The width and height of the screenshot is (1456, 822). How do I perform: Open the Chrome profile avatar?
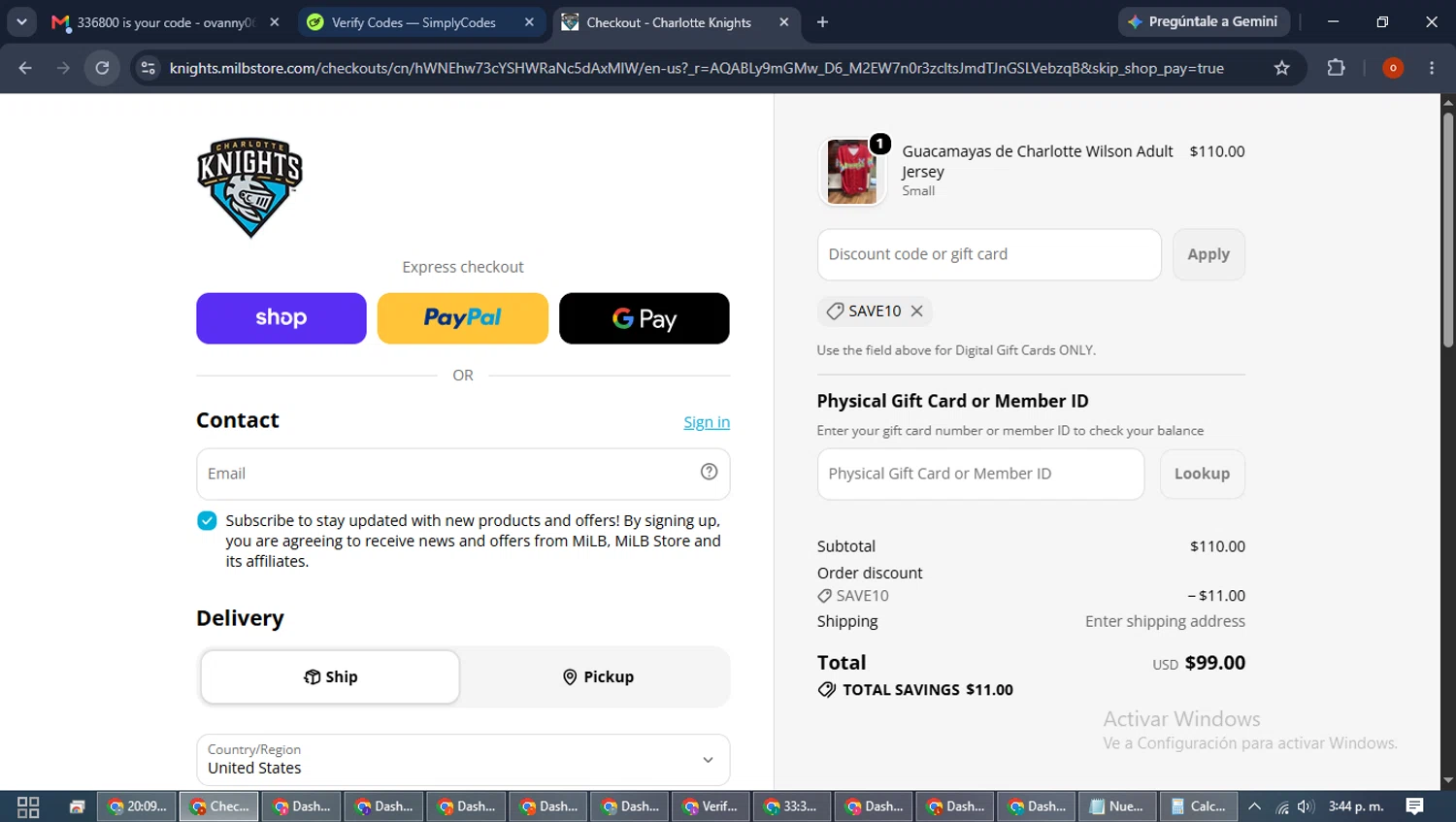1393,68
